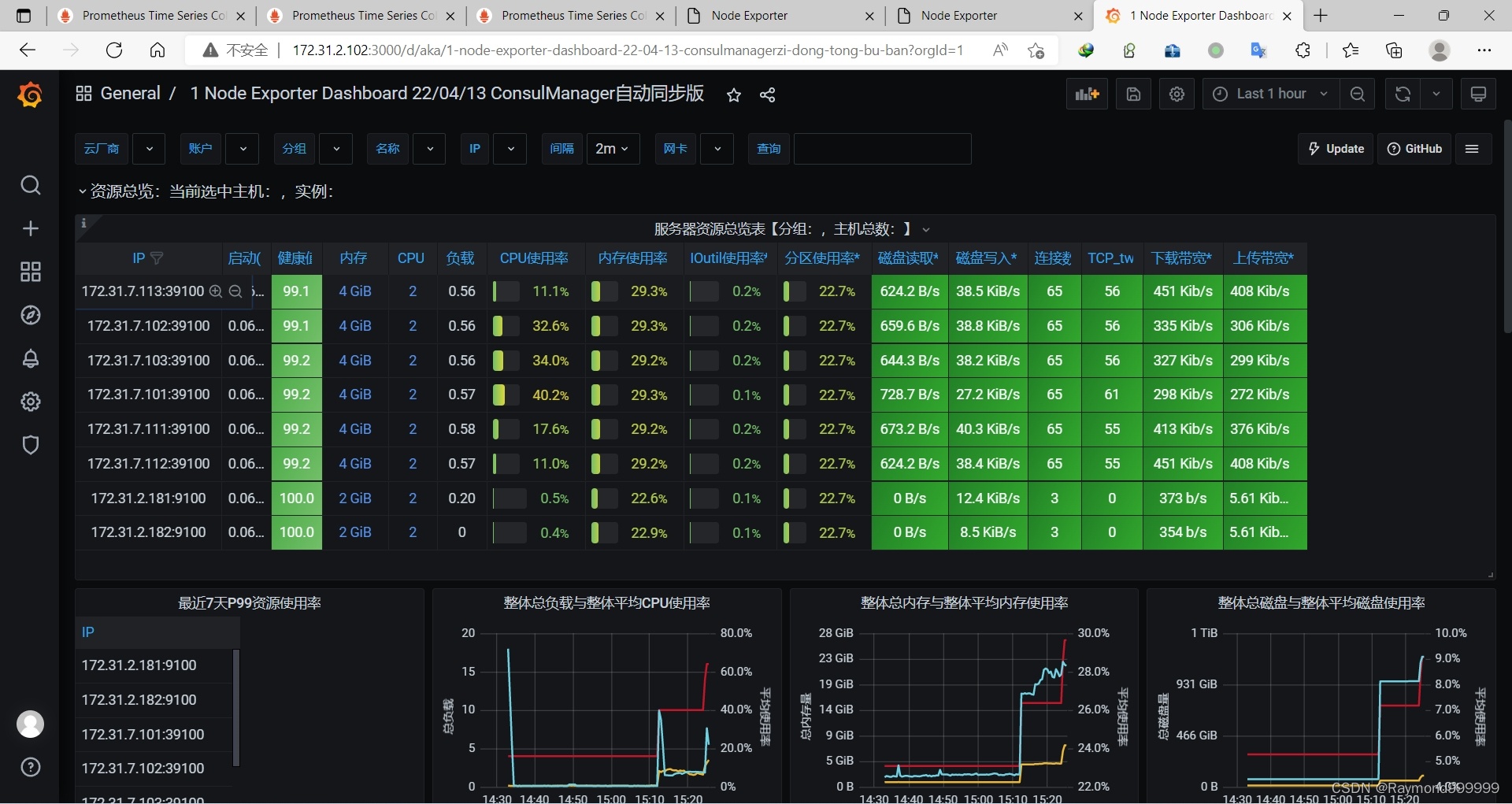This screenshot has width=1512, height=804.
Task: Click the 100.0 health cell for 172.31.2.182
Action: click(297, 532)
